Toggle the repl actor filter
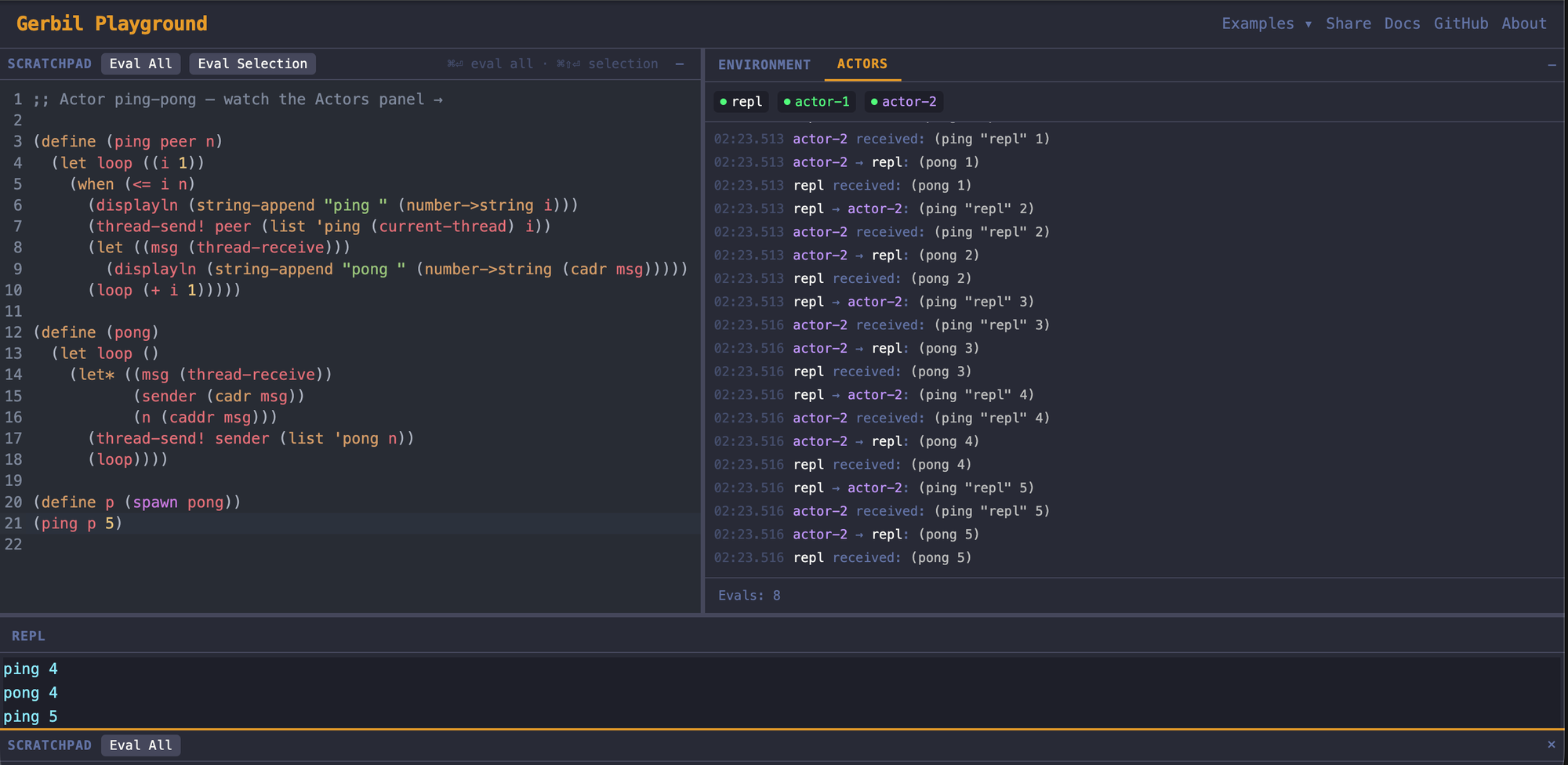Screen dimensions: 1568x765 [x=741, y=102]
